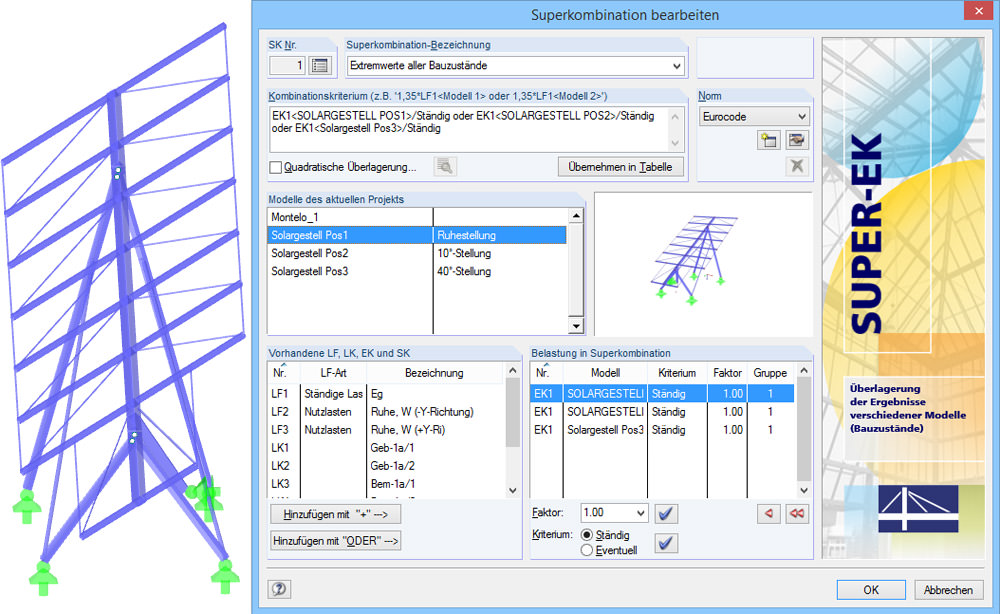Select LK3 Bem-1a/1 row
The height and width of the screenshot is (614, 1000).
click(x=386, y=483)
